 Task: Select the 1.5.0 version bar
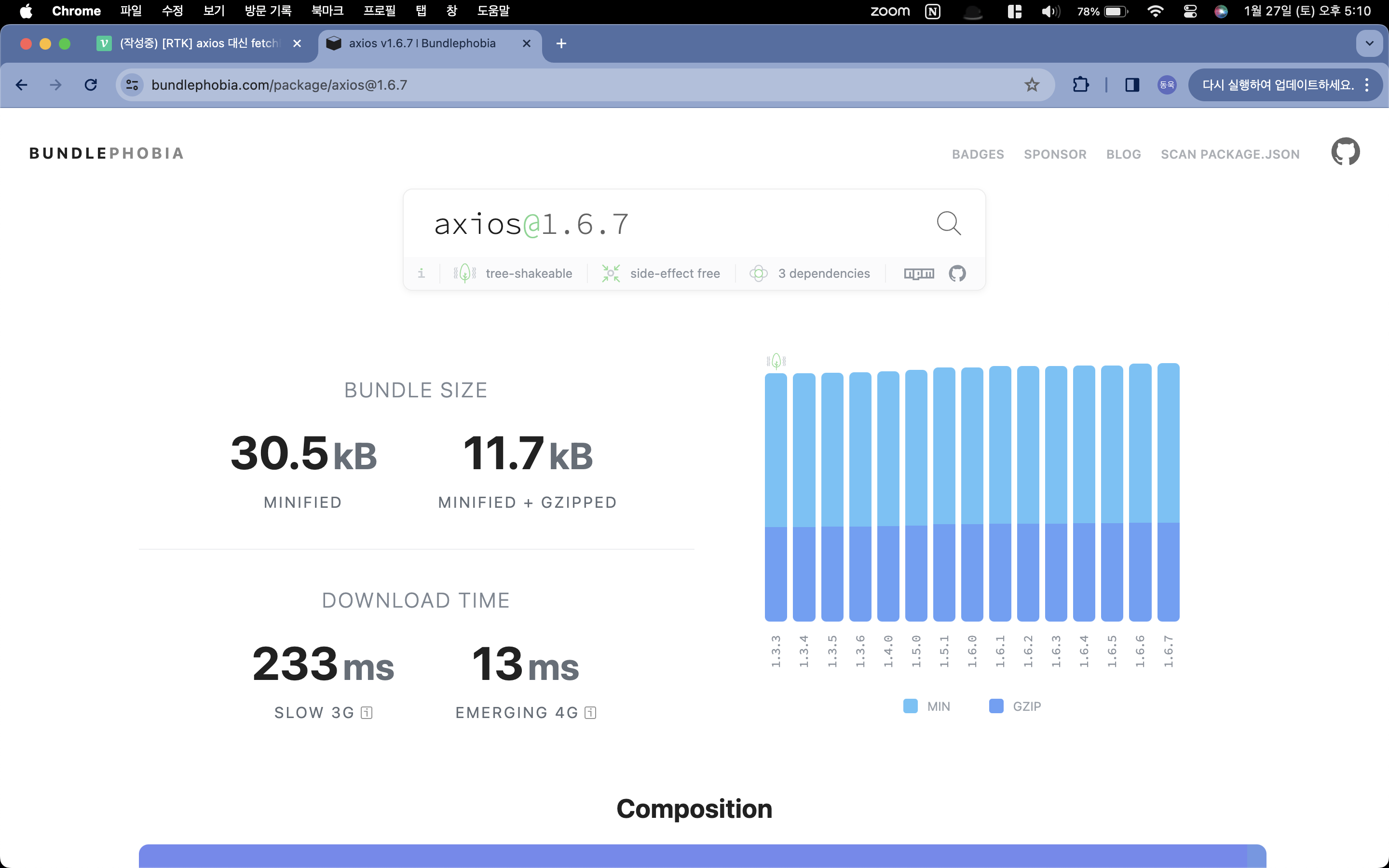click(x=916, y=495)
